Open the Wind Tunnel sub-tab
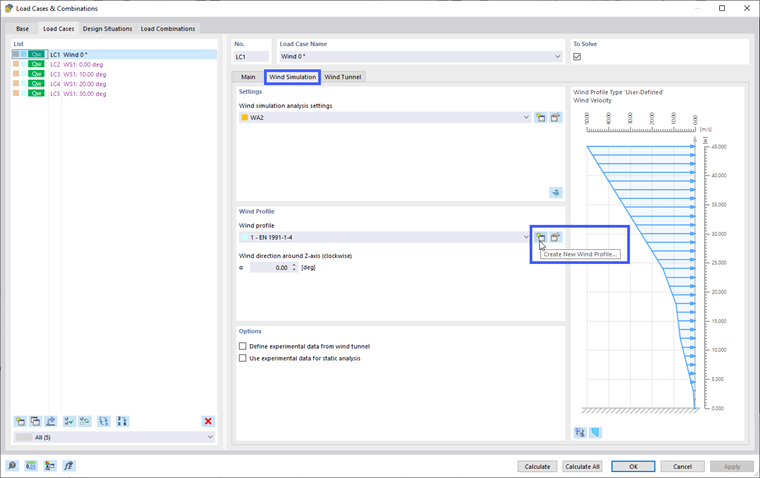 343,77
